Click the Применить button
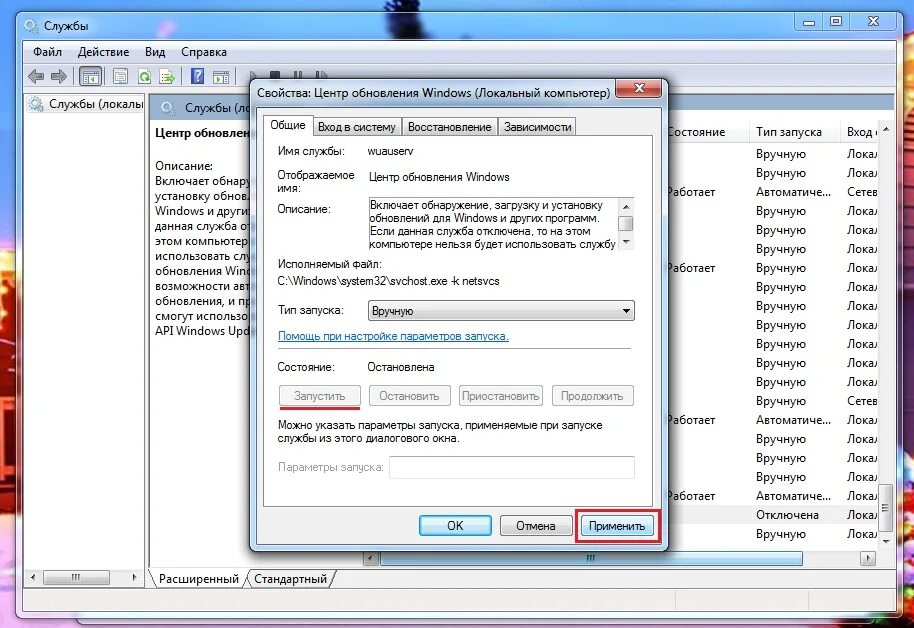This screenshot has height=628, width=914. [x=617, y=525]
